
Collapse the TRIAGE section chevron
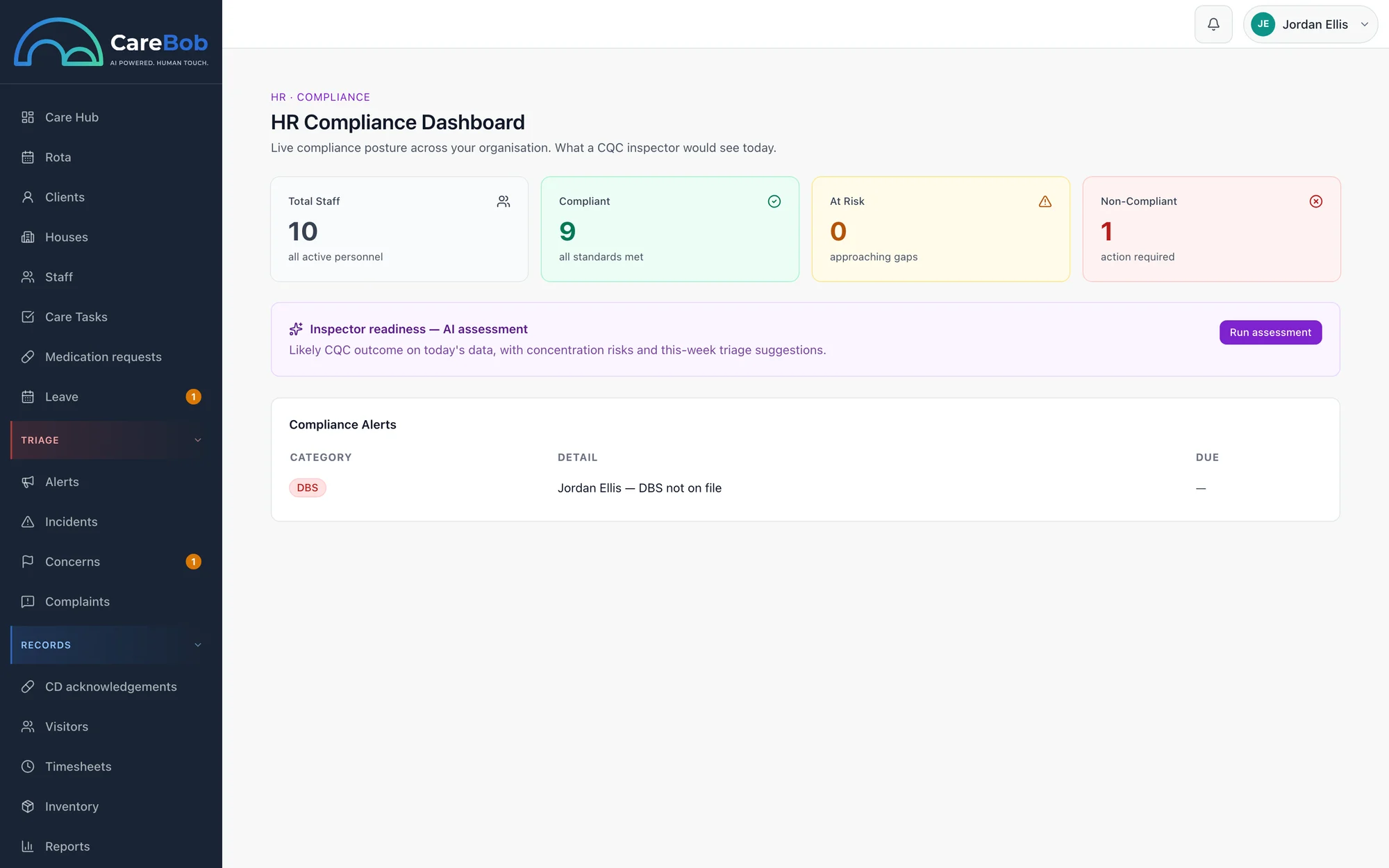coord(198,440)
